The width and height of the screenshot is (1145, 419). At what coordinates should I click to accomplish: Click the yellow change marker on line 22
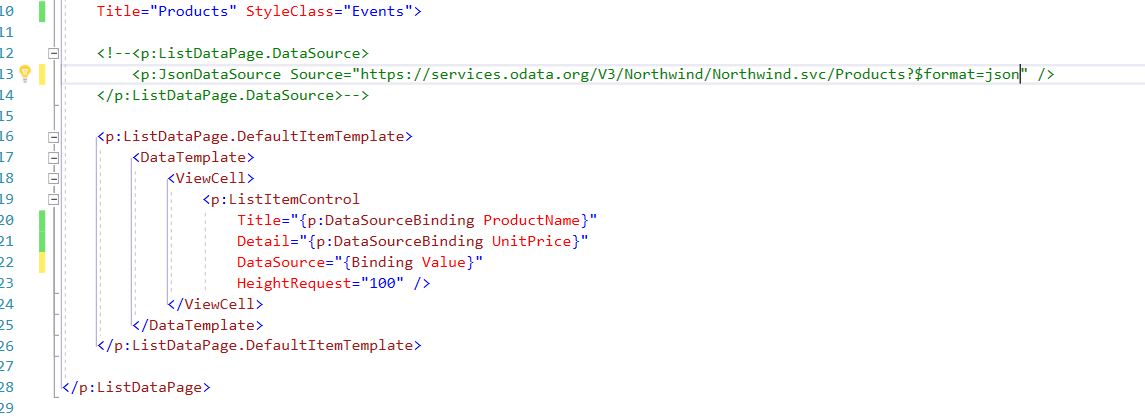(42, 261)
